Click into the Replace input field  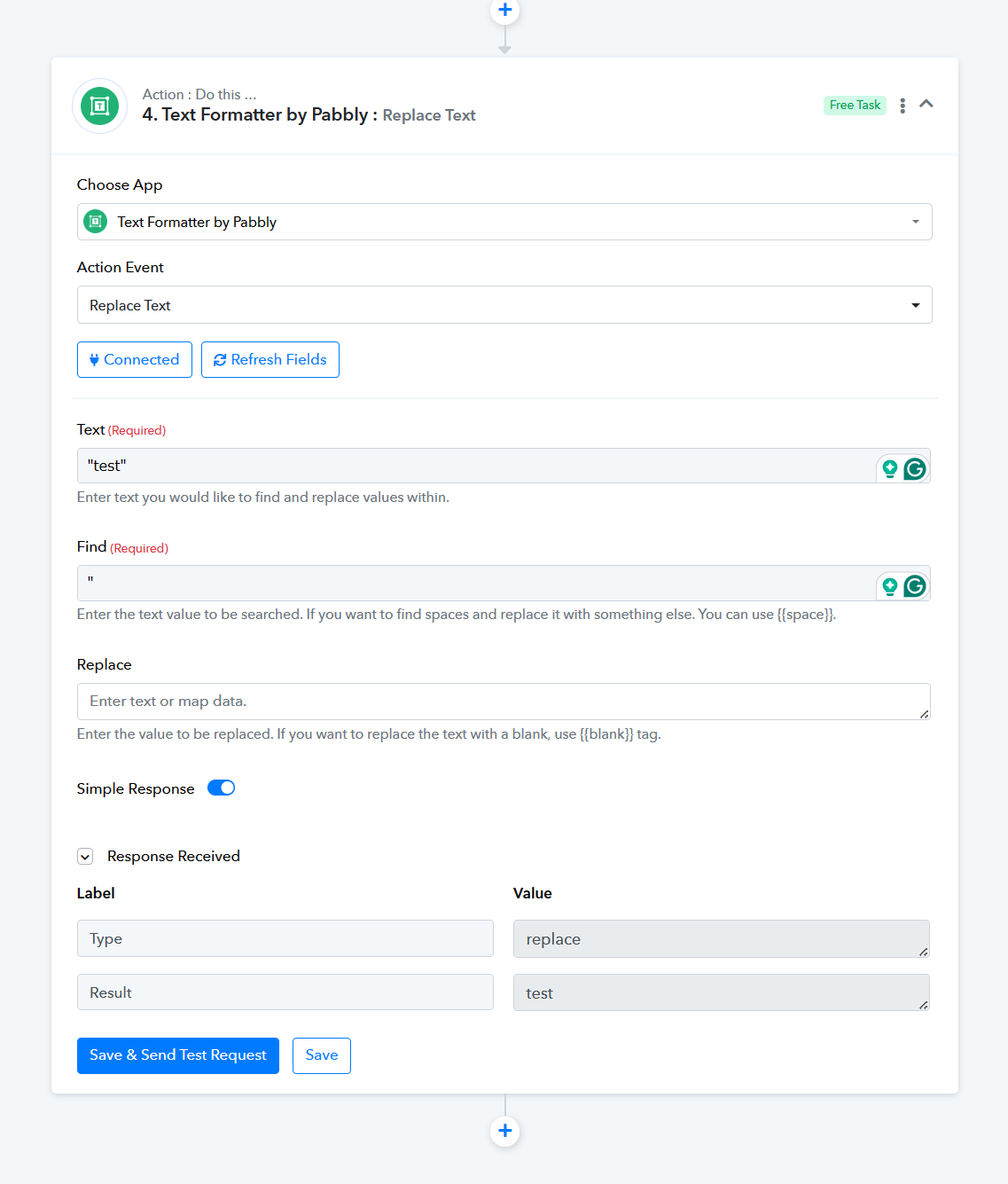pyautogui.click(x=504, y=702)
